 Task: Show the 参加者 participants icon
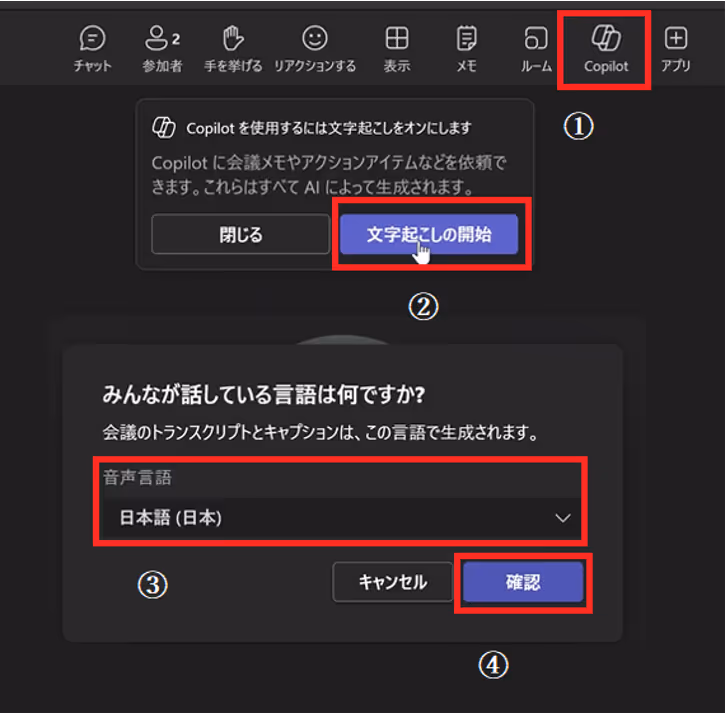pyautogui.click(x=156, y=38)
